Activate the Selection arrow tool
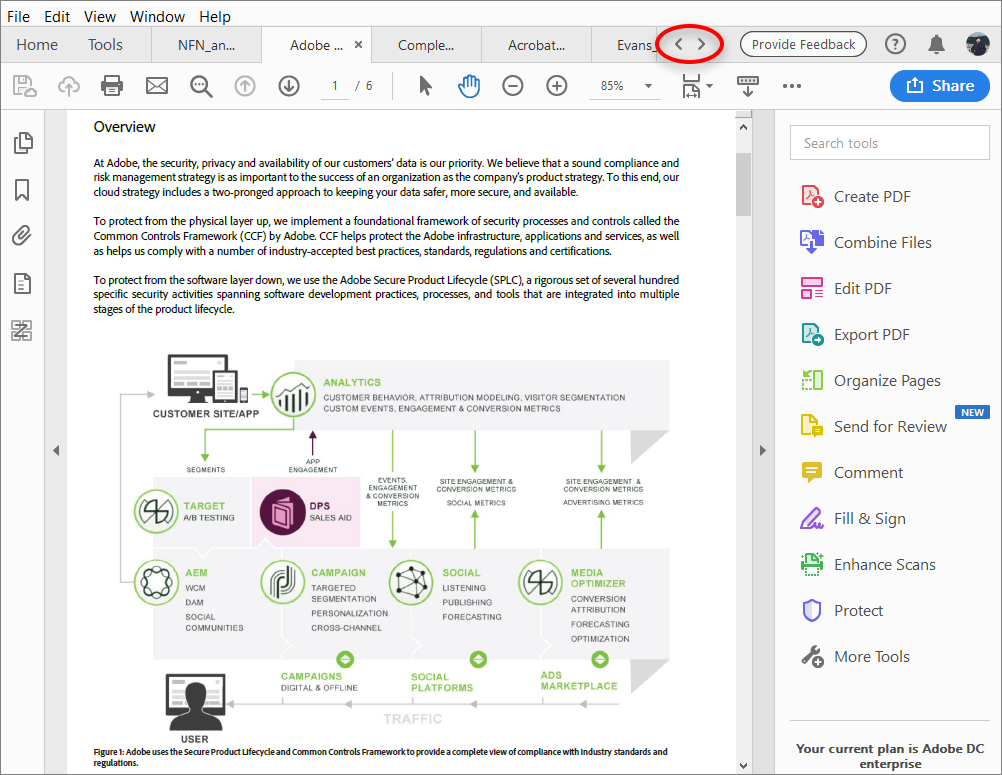This screenshot has width=1002, height=775. click(x=425, y=86)
